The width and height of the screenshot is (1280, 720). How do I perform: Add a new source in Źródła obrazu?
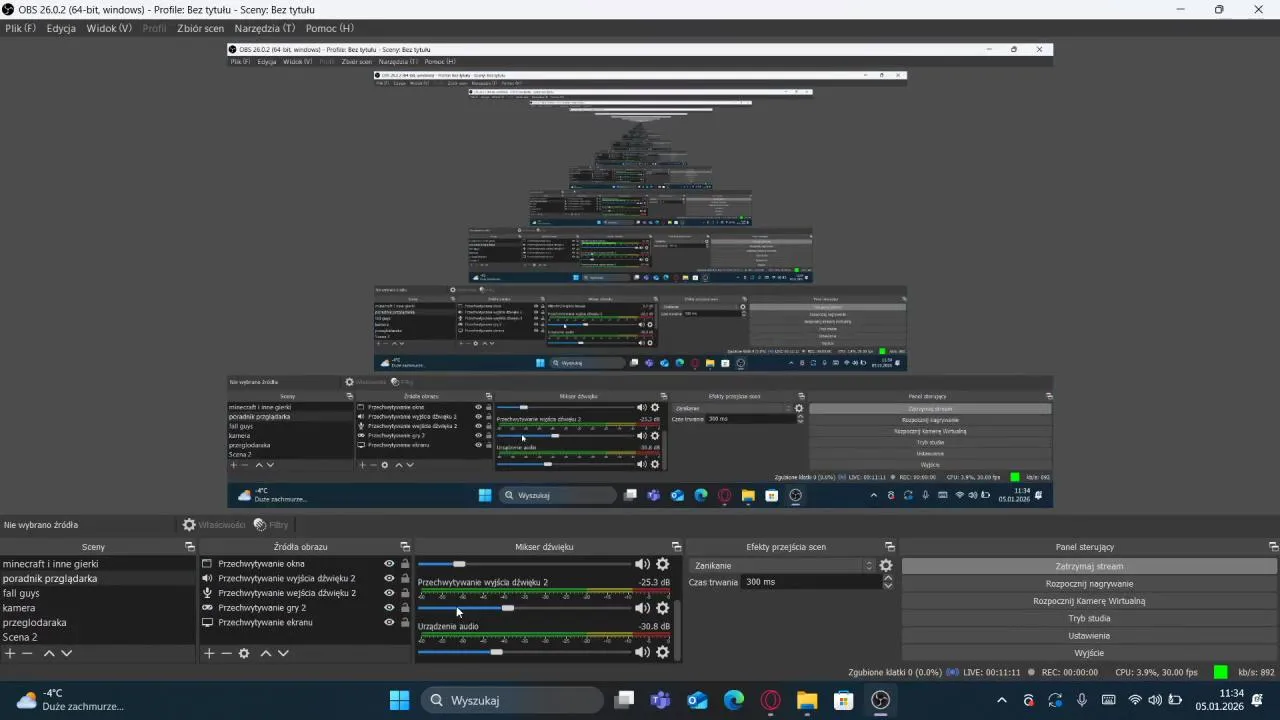(209, 653)
